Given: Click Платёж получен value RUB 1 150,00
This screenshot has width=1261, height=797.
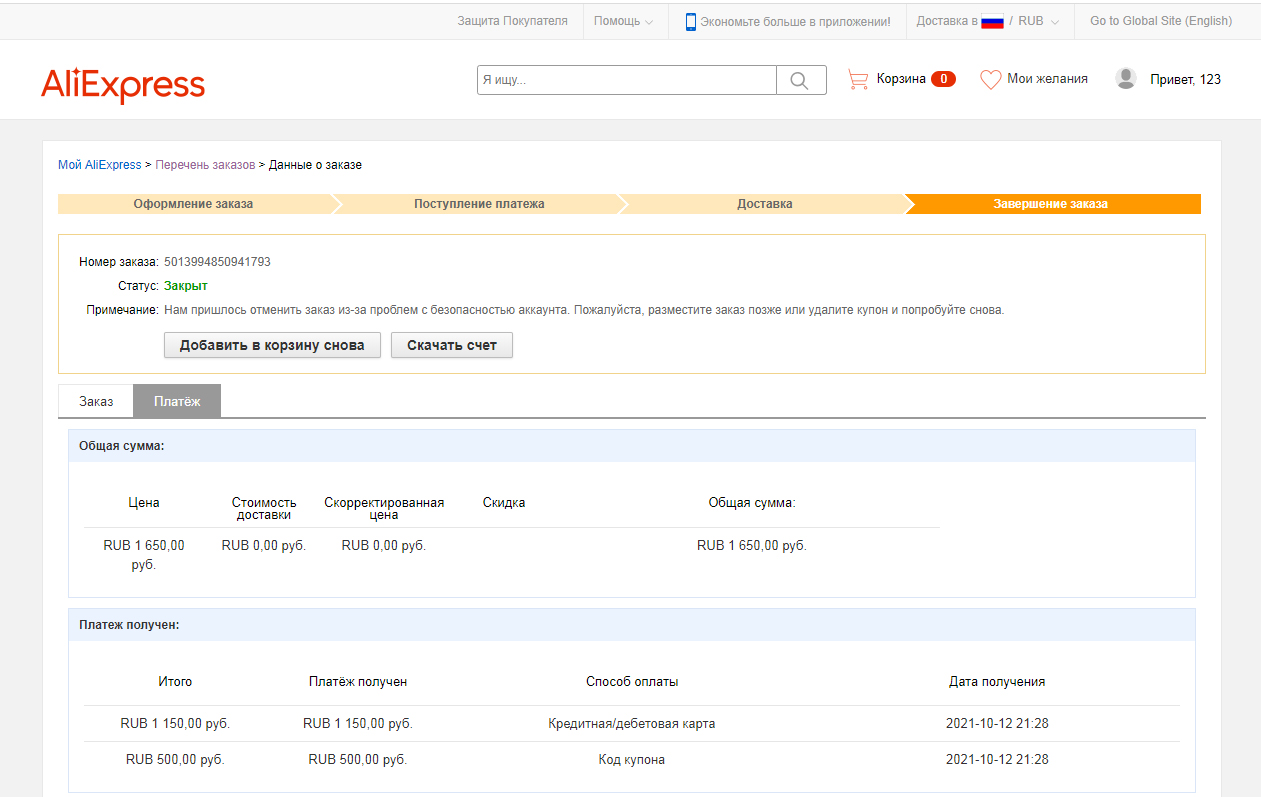Looking at the screenshot, I should pyautogui.click(x=358, y=724).
